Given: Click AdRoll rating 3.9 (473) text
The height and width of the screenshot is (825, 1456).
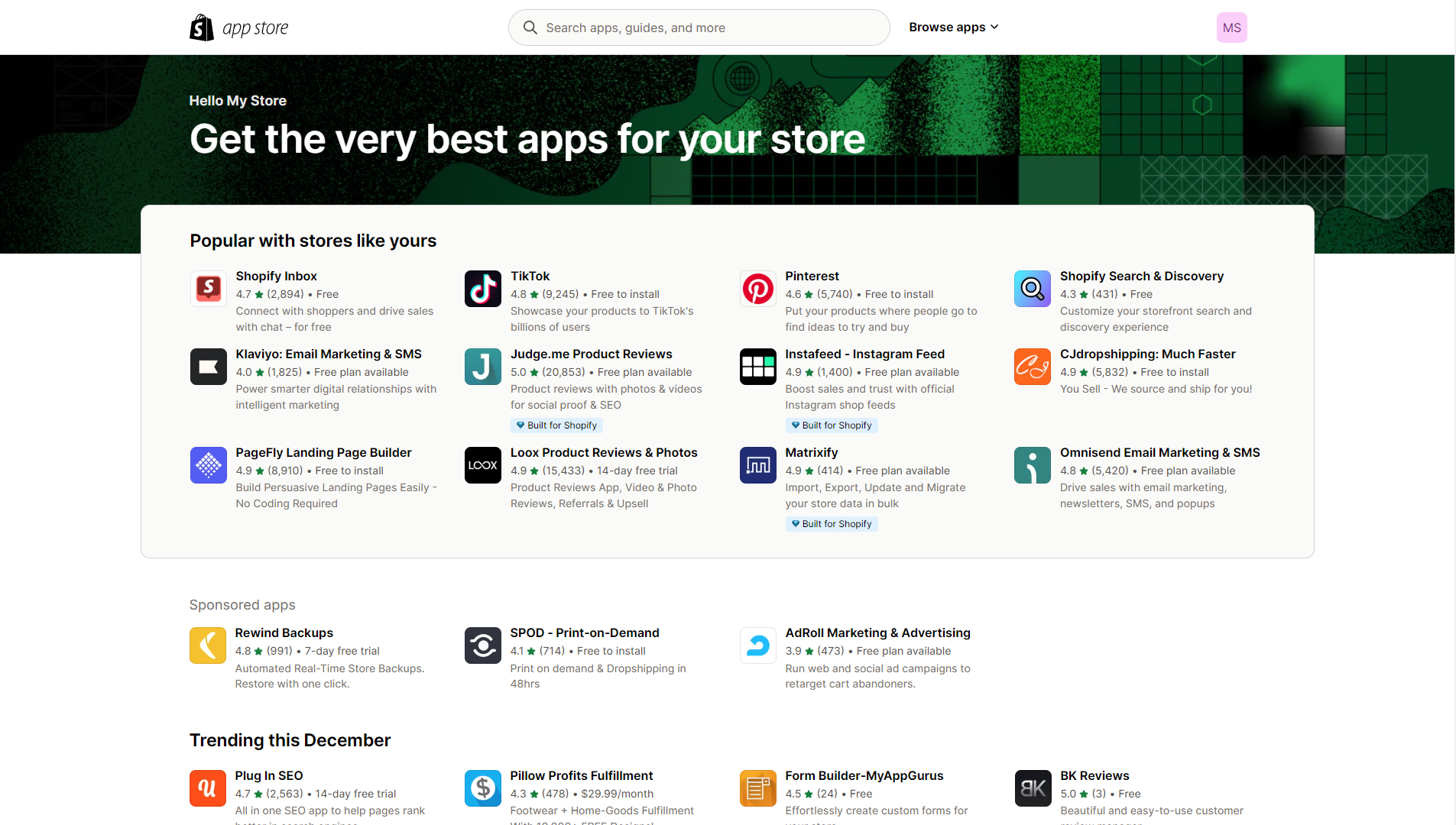Looking at the screenshot, I should (815, 651).
